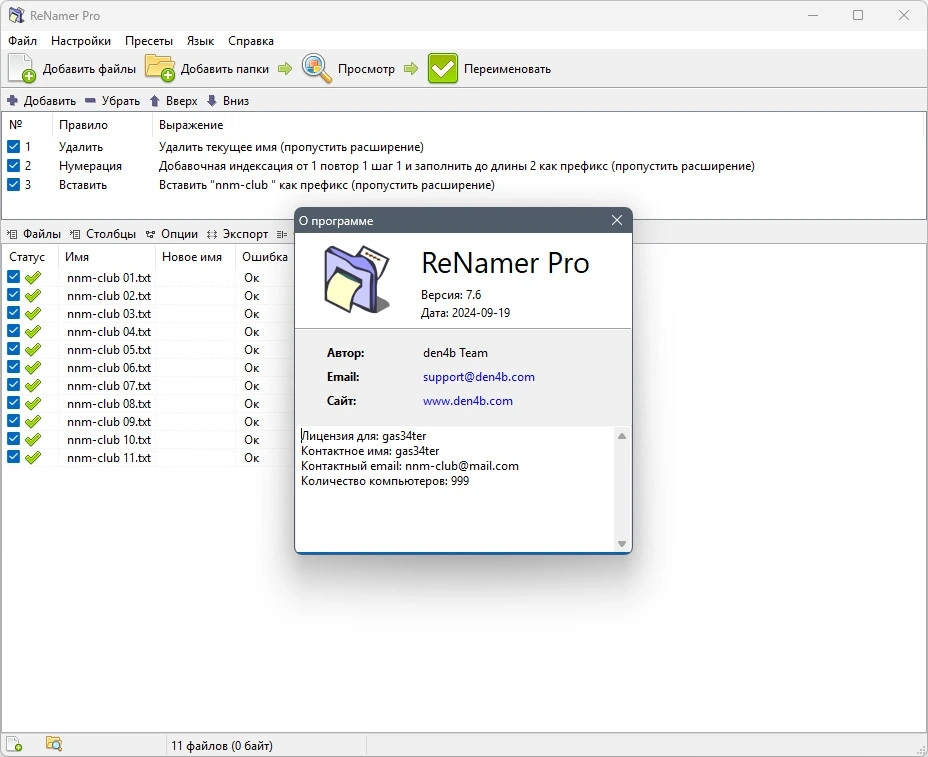Sort by Правило column header
Screen dimensions: 928x757
pyautogui.click(x=83, y=125)
